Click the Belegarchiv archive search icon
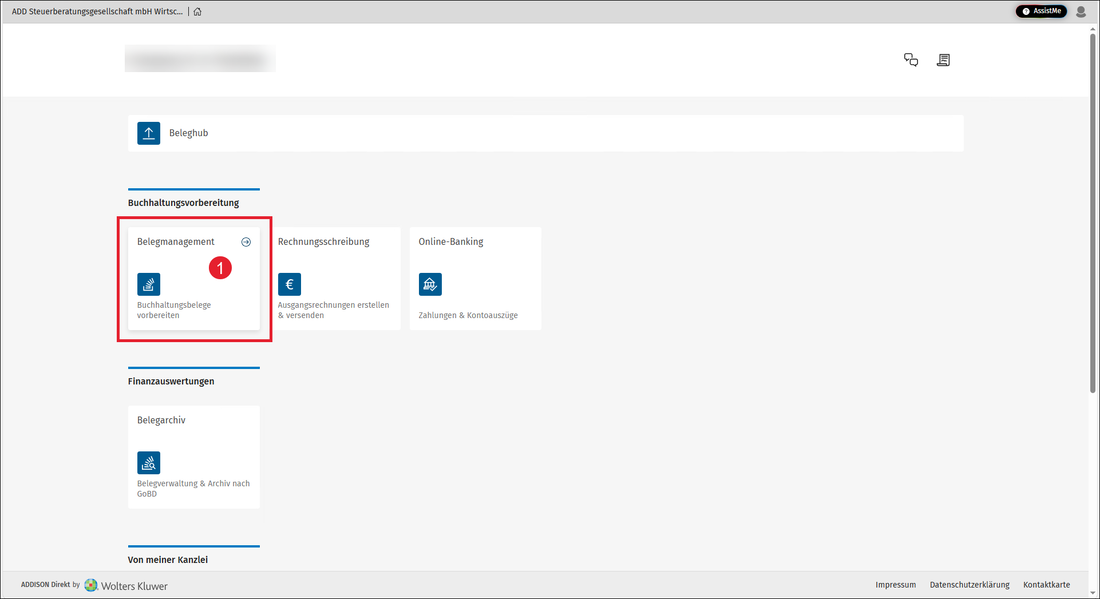This screenshot has width=1100, height=599. 149,463
